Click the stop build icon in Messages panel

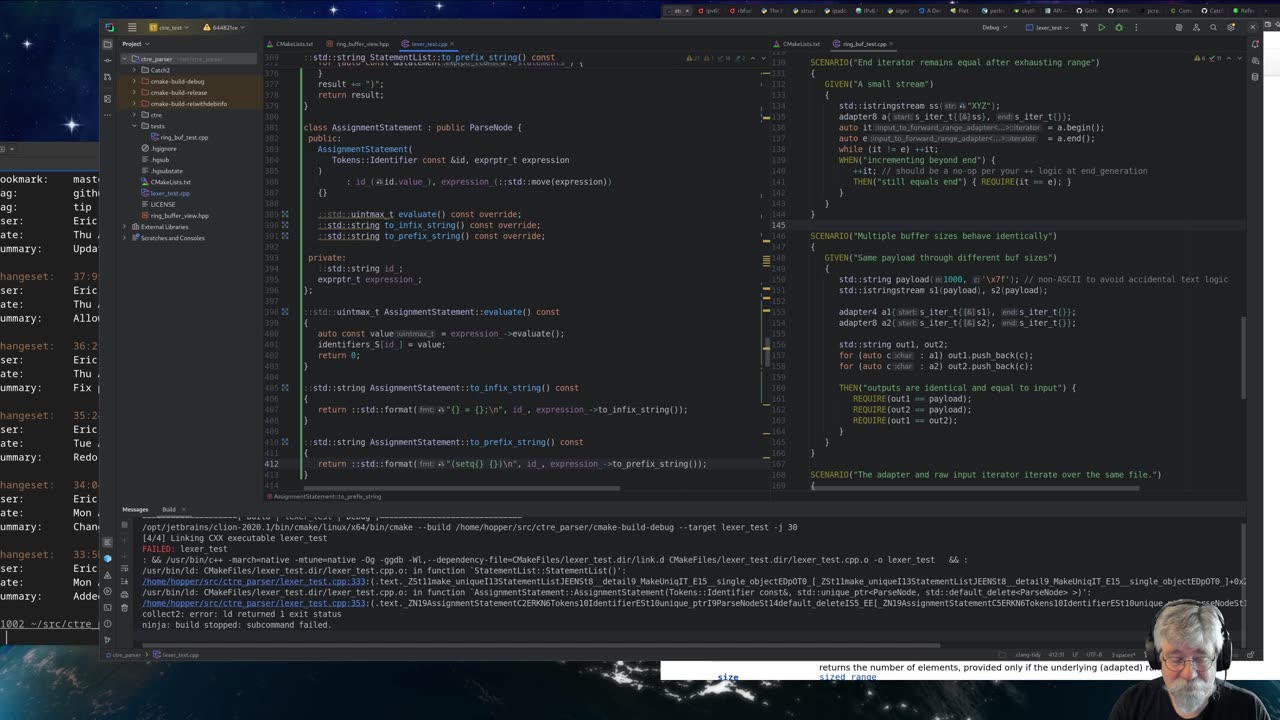coord(124,524)
